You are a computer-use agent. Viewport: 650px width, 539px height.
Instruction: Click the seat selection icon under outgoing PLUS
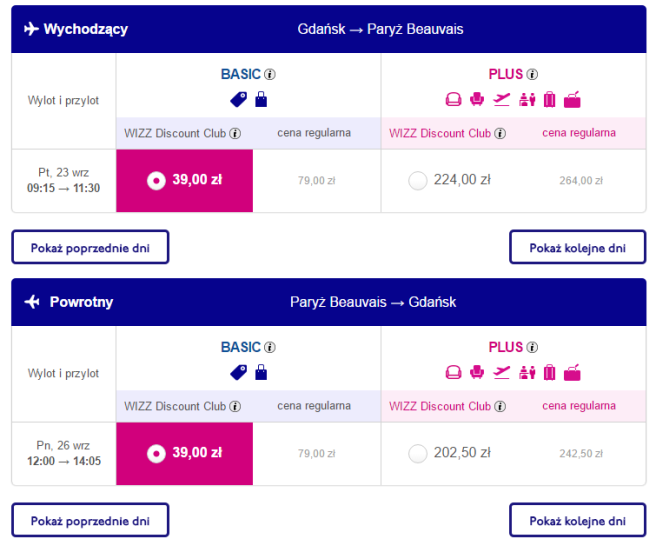click(477, 100)
